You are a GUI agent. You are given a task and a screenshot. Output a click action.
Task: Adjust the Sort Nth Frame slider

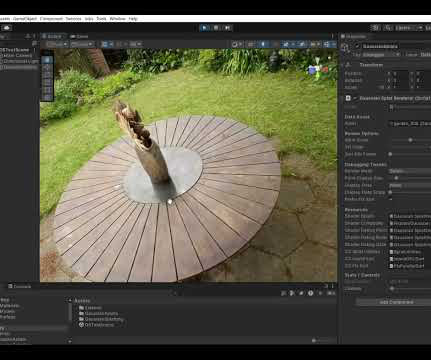tap(390, 154)
